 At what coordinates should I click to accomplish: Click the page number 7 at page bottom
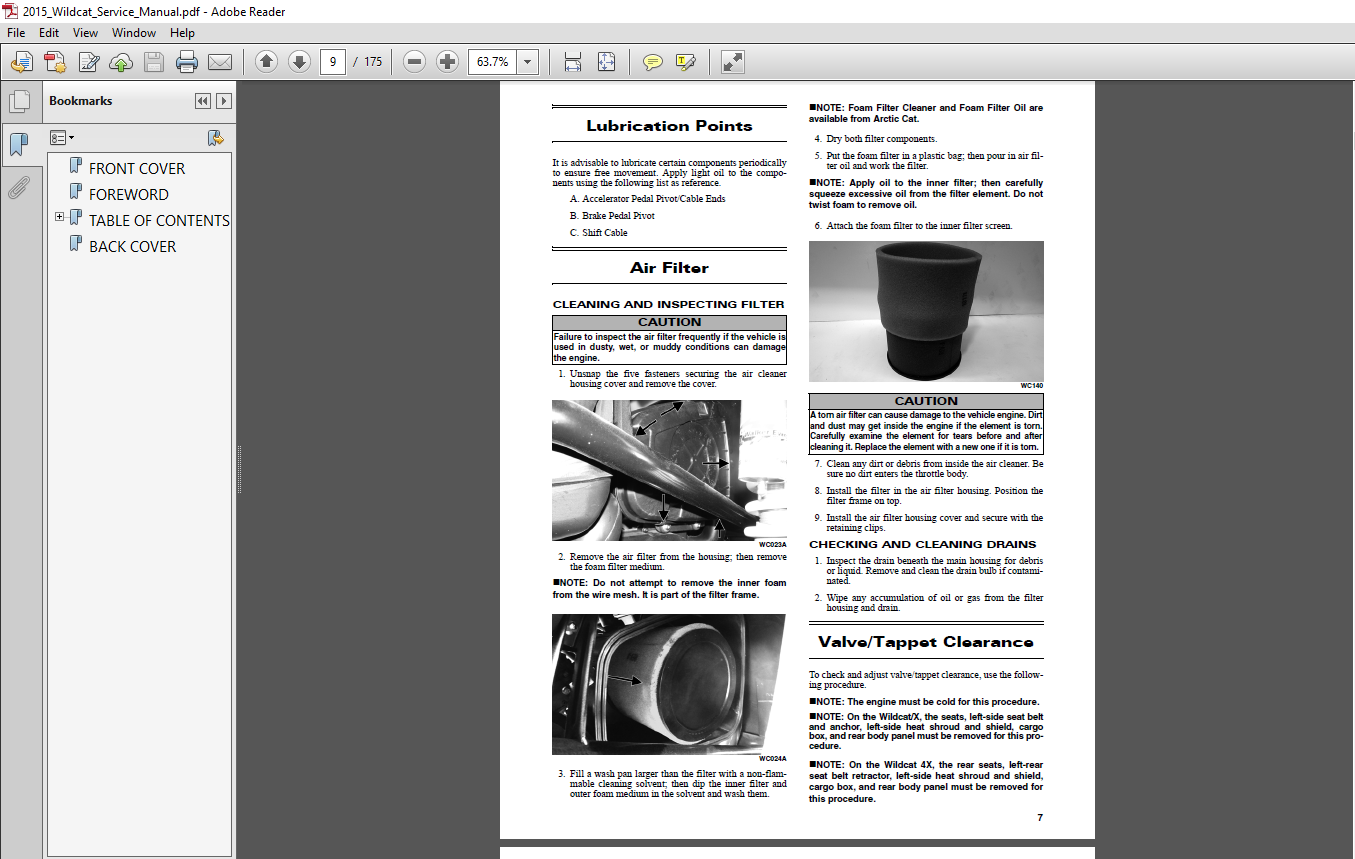(x=1040, y=818)
